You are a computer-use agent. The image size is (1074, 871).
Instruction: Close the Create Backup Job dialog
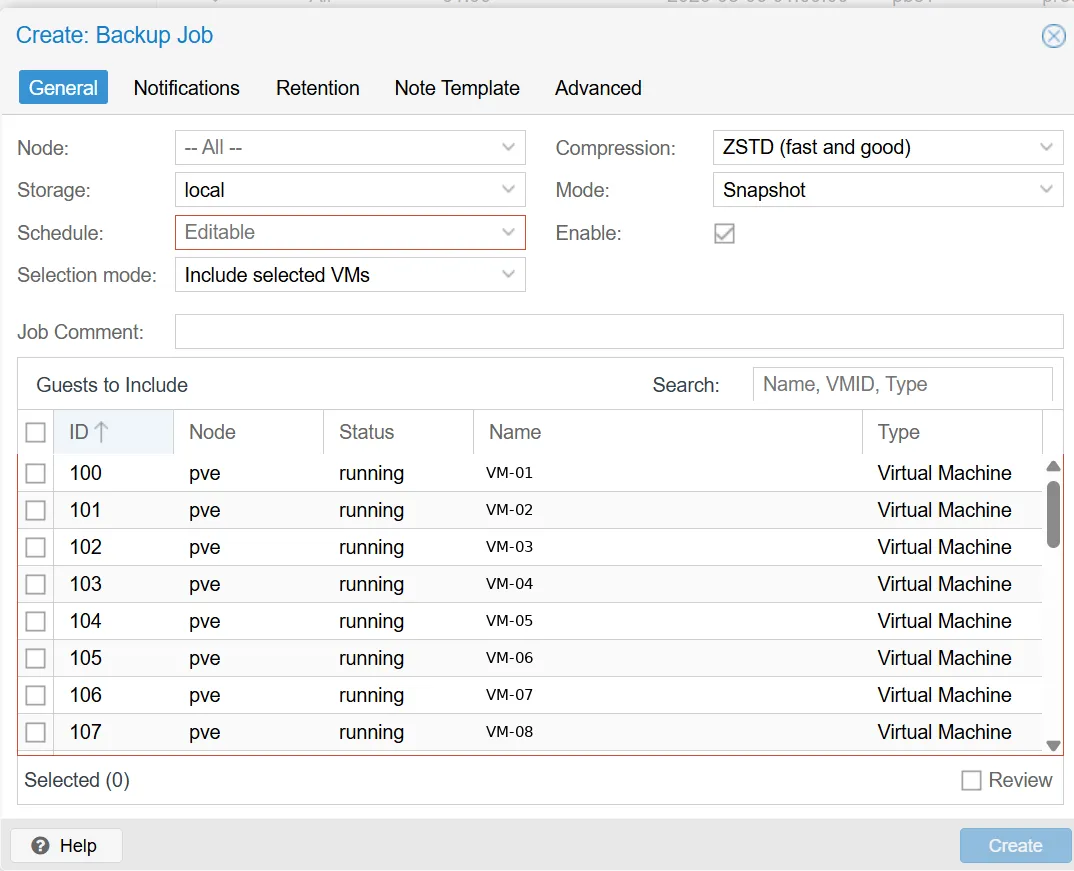tap(1053, 36)
